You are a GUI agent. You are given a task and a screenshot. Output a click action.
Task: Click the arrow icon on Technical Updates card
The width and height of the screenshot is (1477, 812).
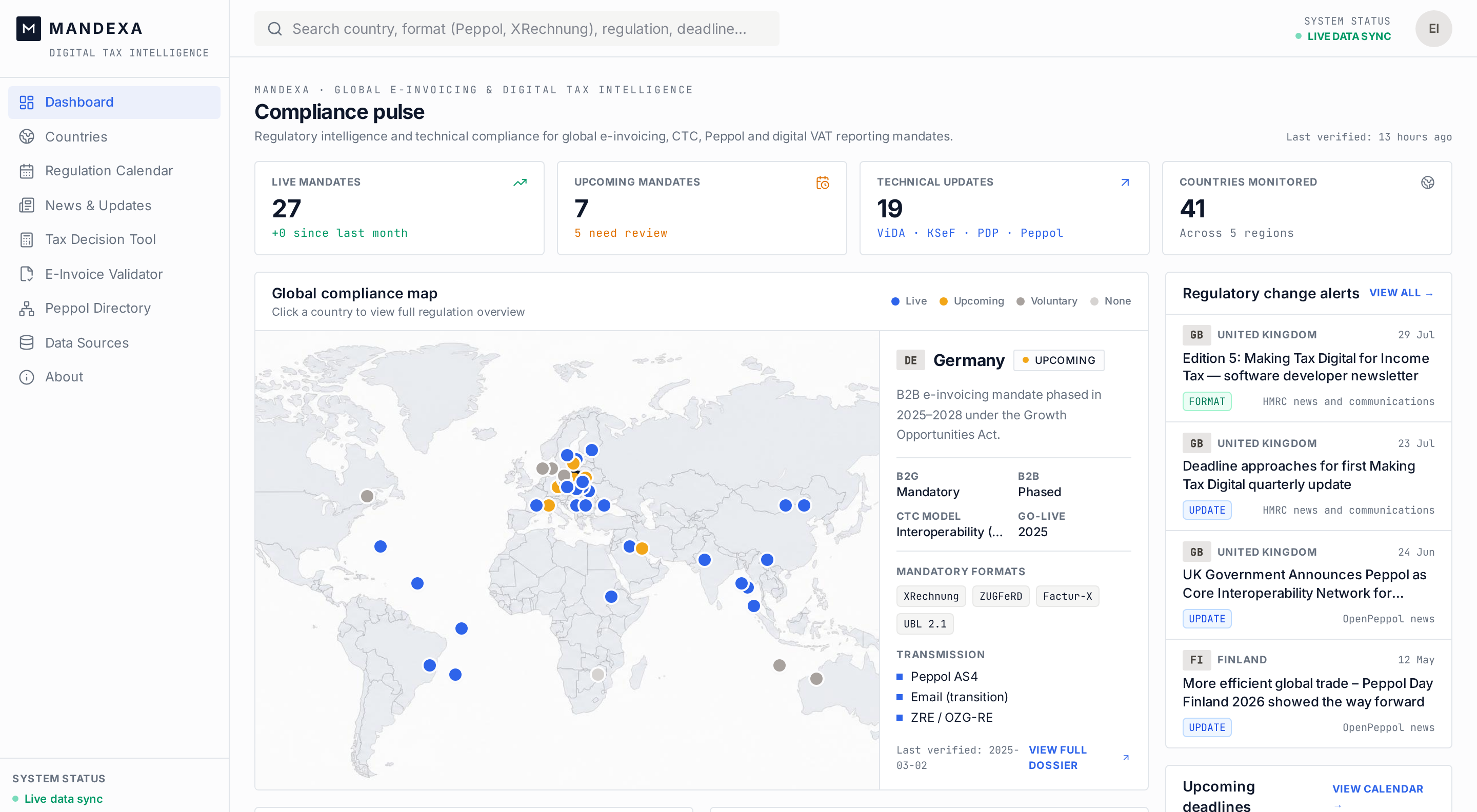(x=1125, y=182)
